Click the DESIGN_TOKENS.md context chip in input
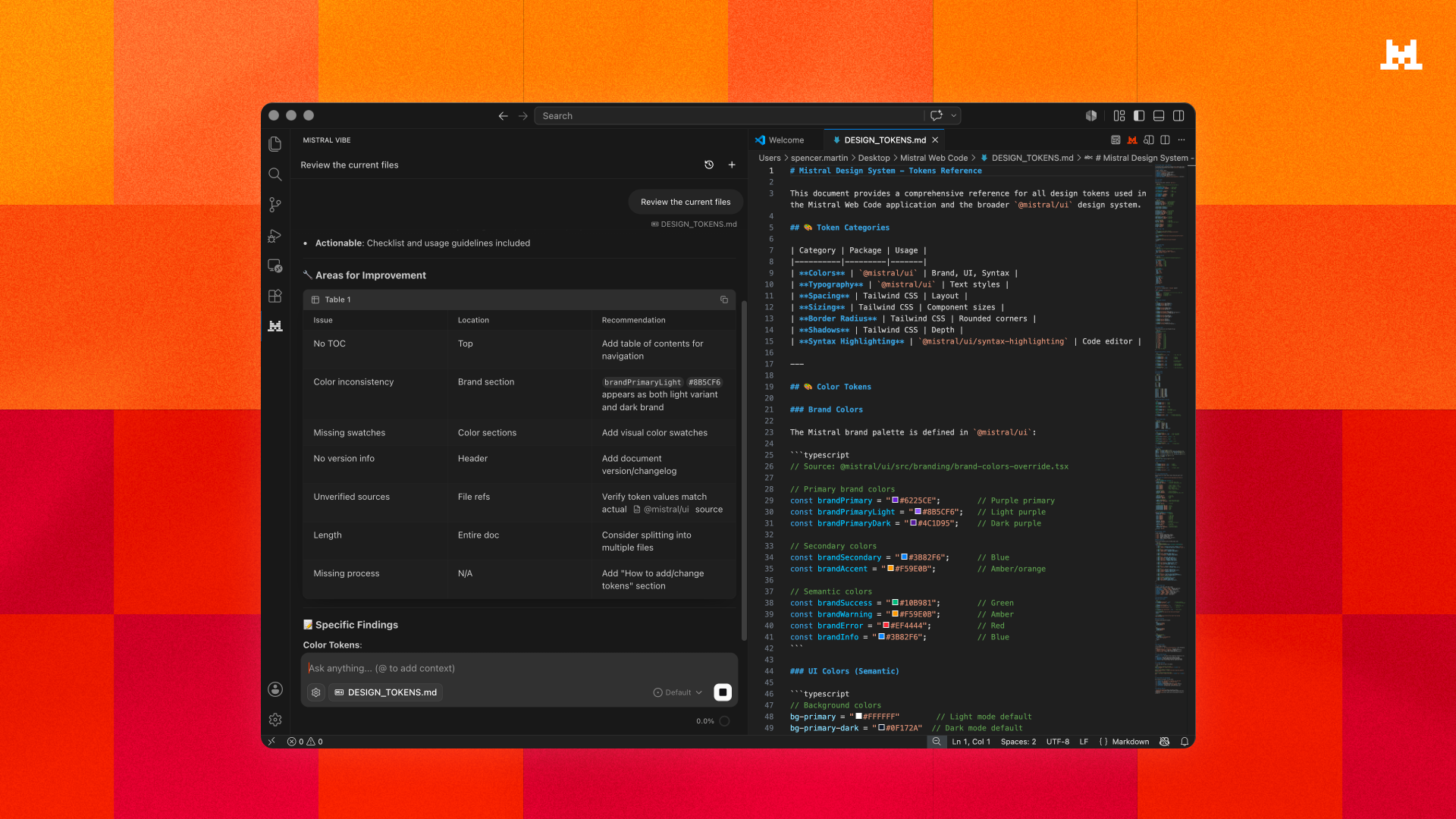The width and height of the screenshot is (1456, 819). click(385, 692)
